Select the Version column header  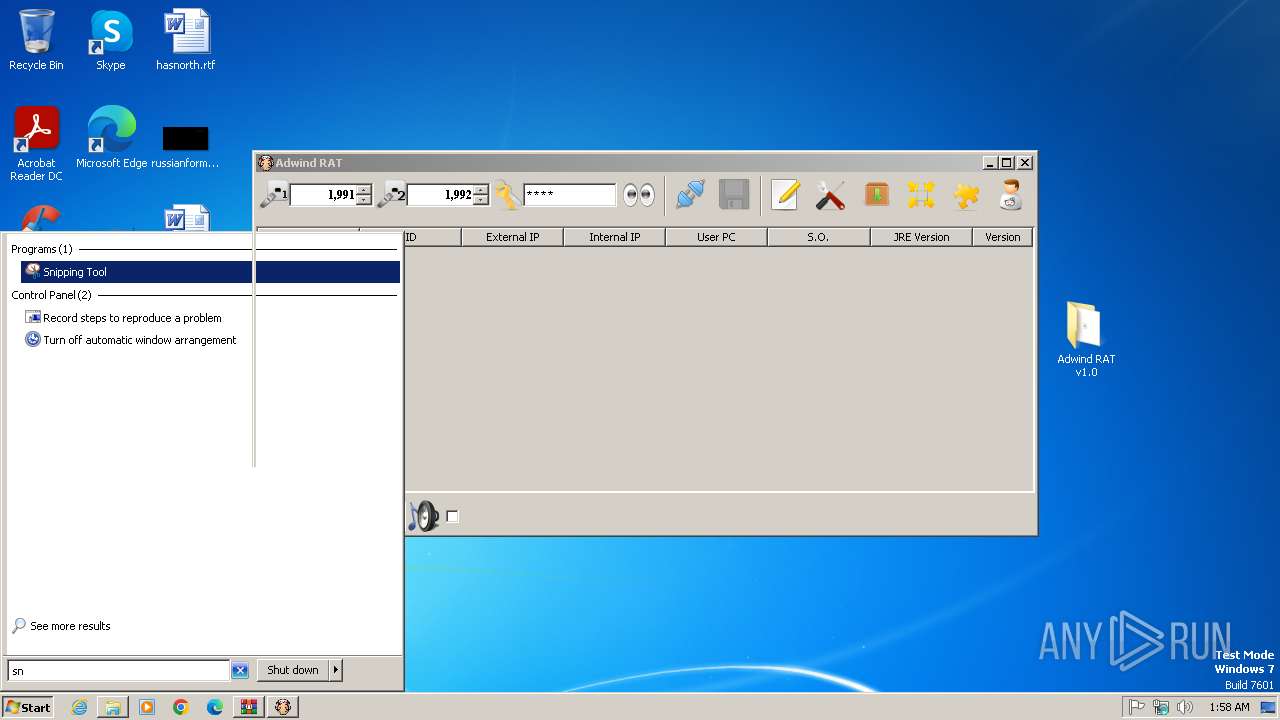1002,237
